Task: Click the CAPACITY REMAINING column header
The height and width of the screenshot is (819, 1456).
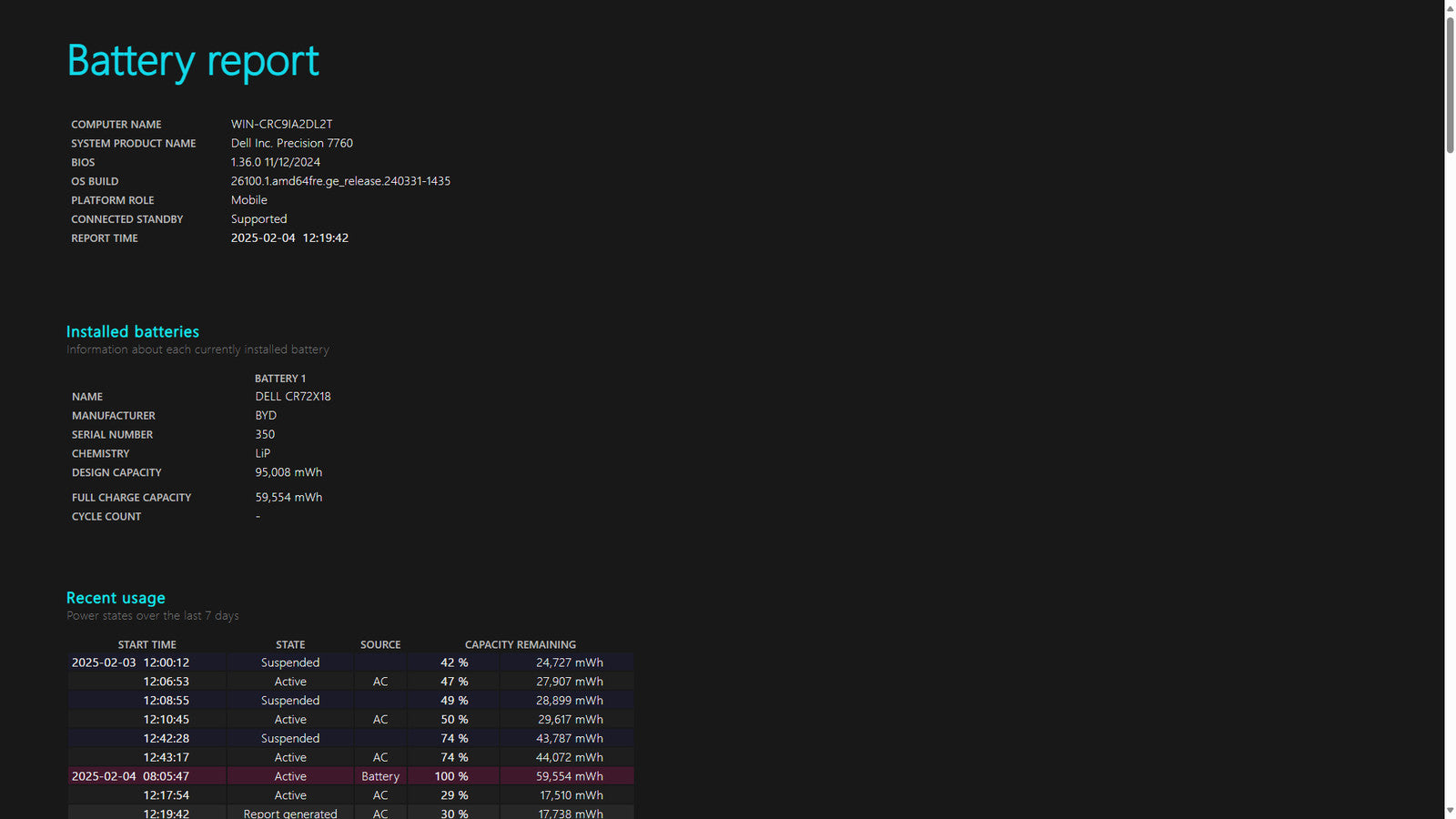Action: 521,644
